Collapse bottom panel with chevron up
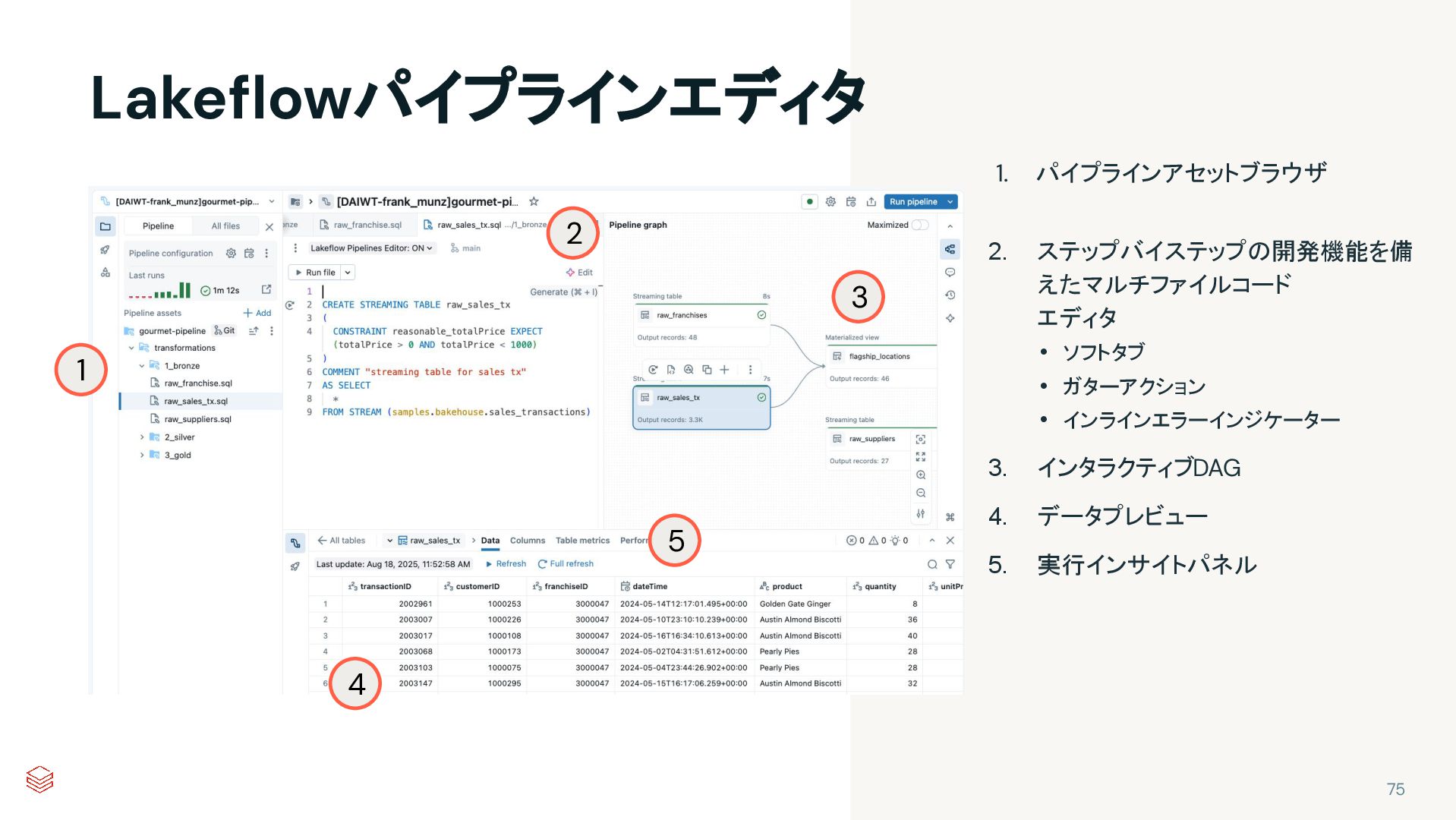Viewport: 1456px width, 820px height. (x=932, y=541)
